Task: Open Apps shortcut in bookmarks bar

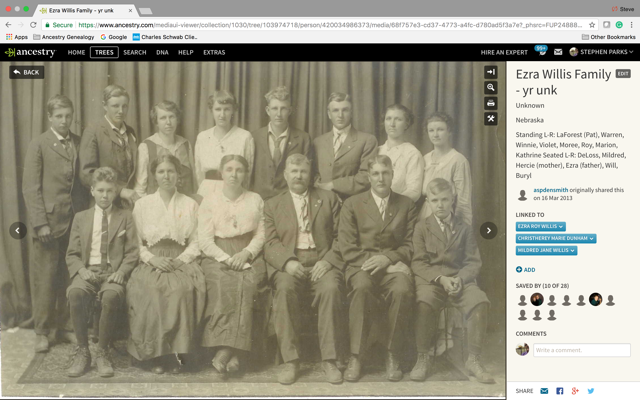Action: tap(16, 37)
